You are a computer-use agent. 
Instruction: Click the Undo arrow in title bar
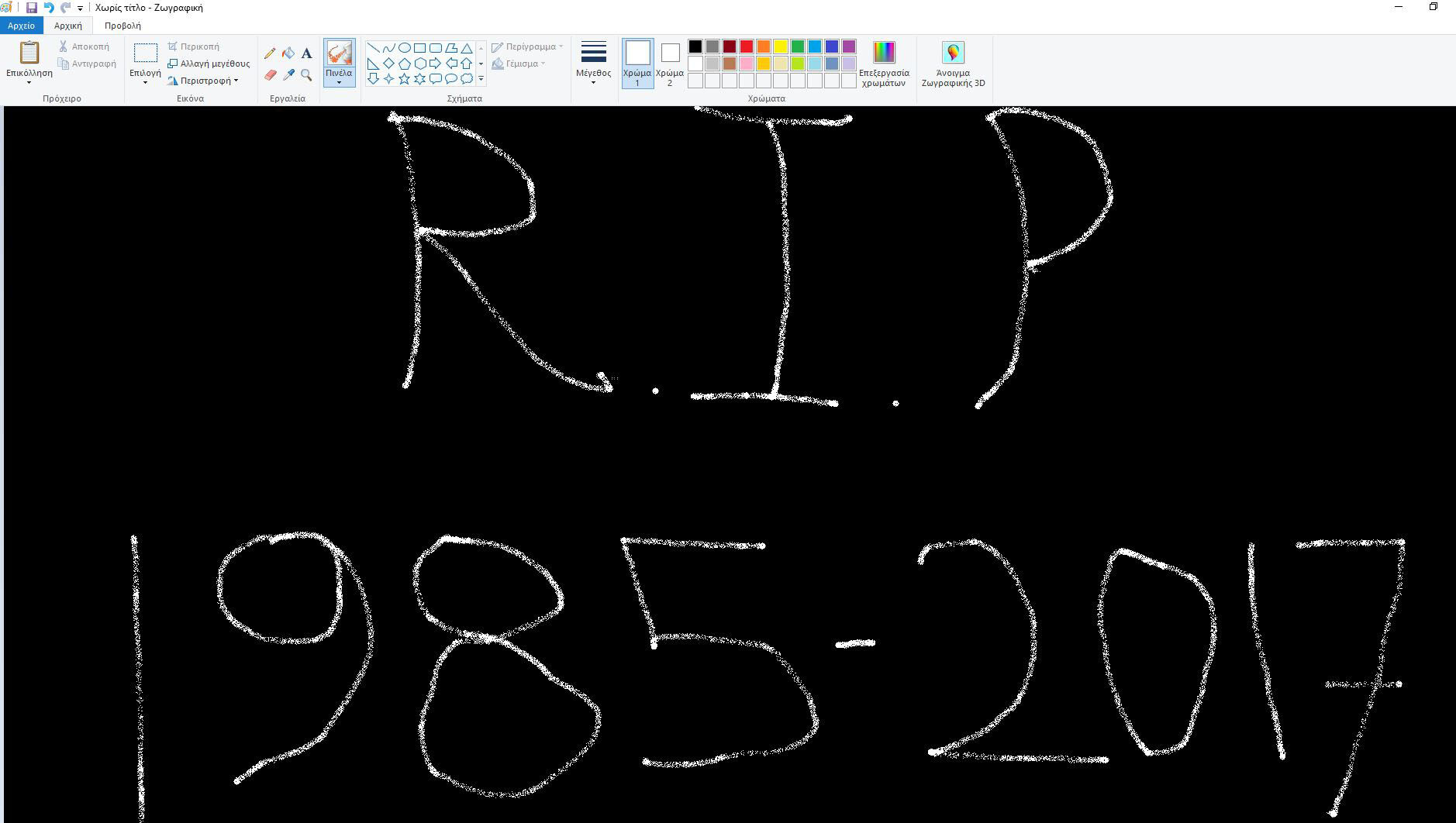[x=49, y=8]
